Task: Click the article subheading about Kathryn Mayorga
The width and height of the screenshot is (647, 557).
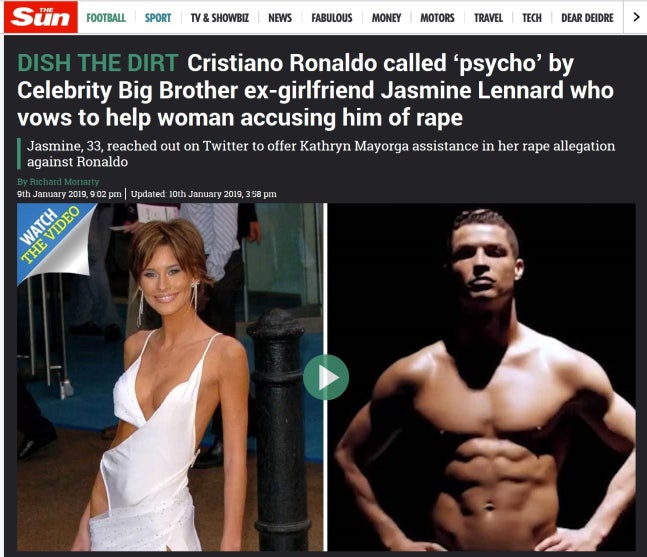Action: click(321, 153)
